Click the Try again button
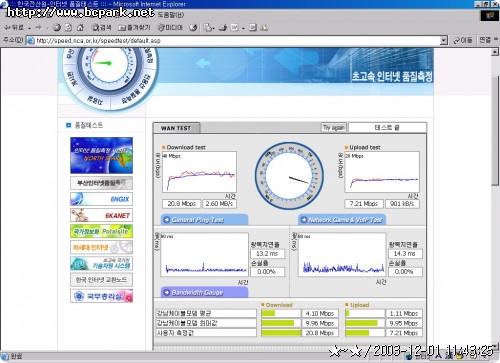Viewport: 500px width, 363px height. (334, 127)
